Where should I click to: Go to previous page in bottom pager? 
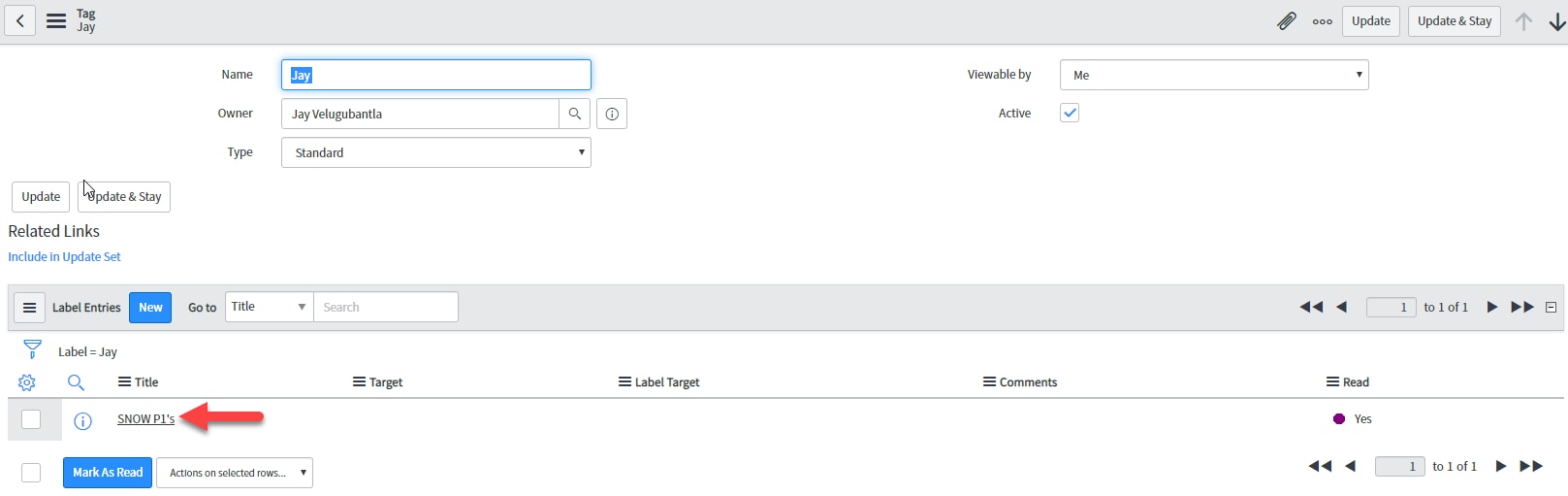[x=1351, y=466]
